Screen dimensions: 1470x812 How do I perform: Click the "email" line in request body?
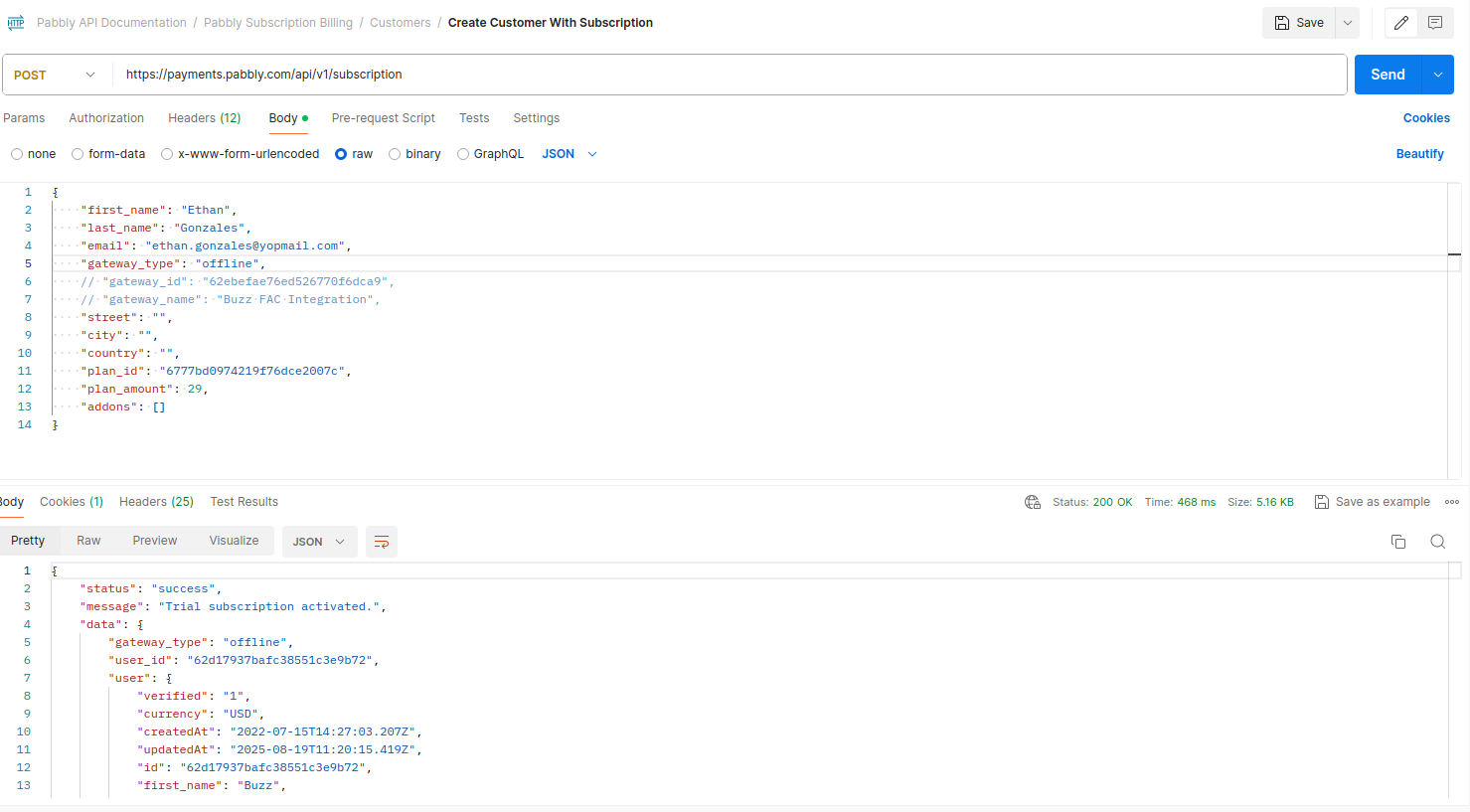(x=216, y=245)
